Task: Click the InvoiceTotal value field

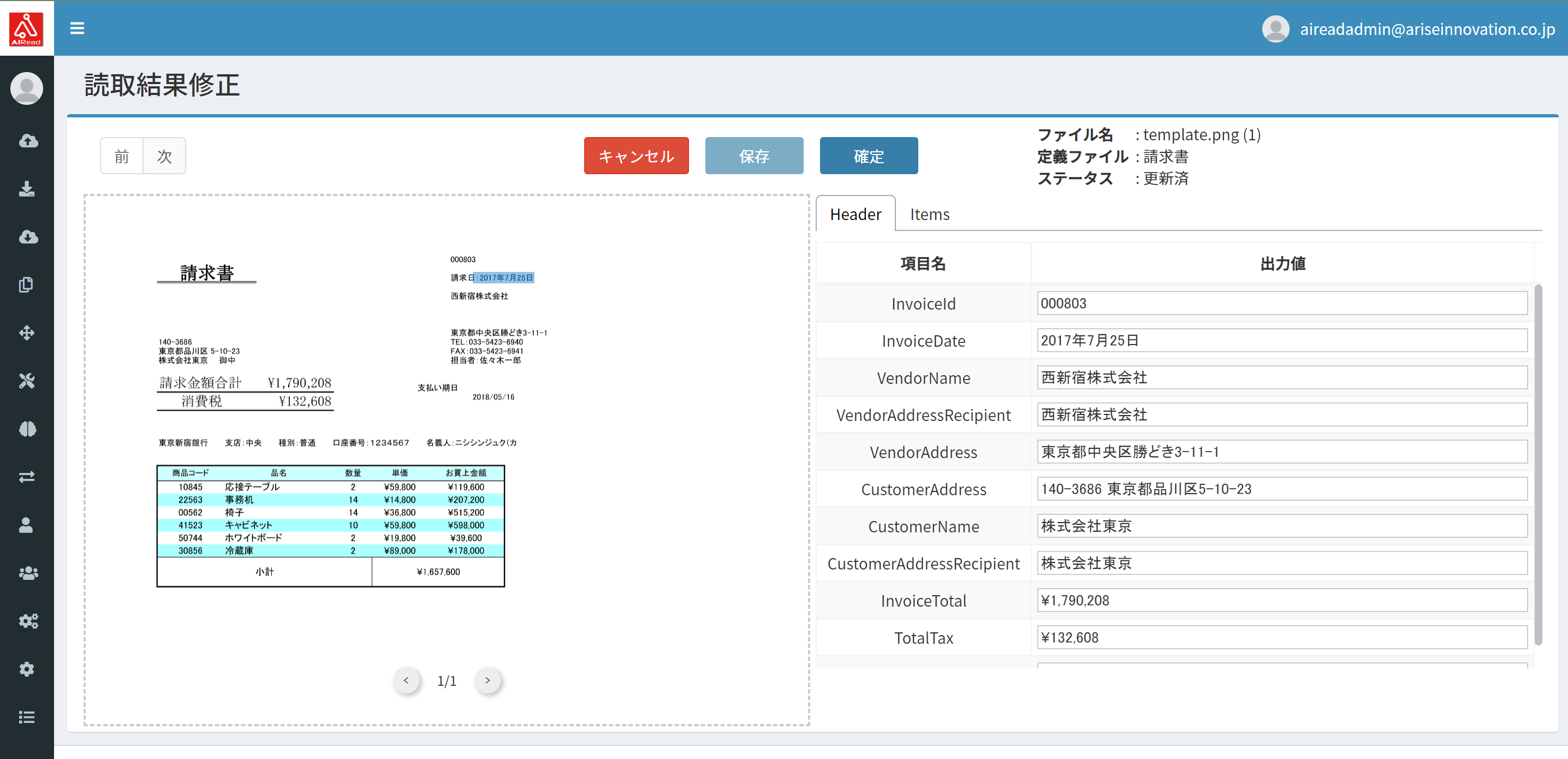Action: (x=1281, y=600)
